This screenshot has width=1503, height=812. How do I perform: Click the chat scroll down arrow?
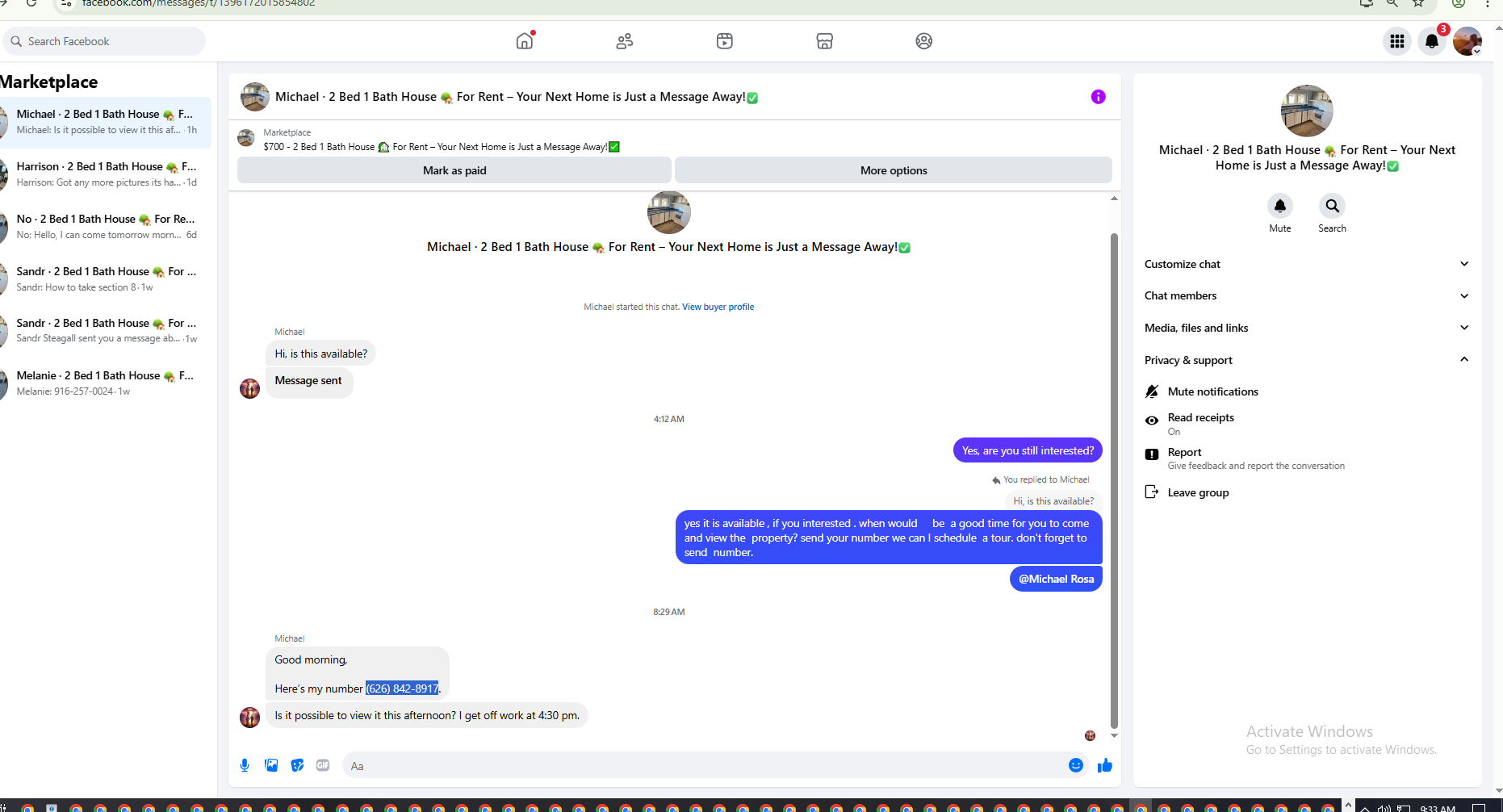(1114, 736)
